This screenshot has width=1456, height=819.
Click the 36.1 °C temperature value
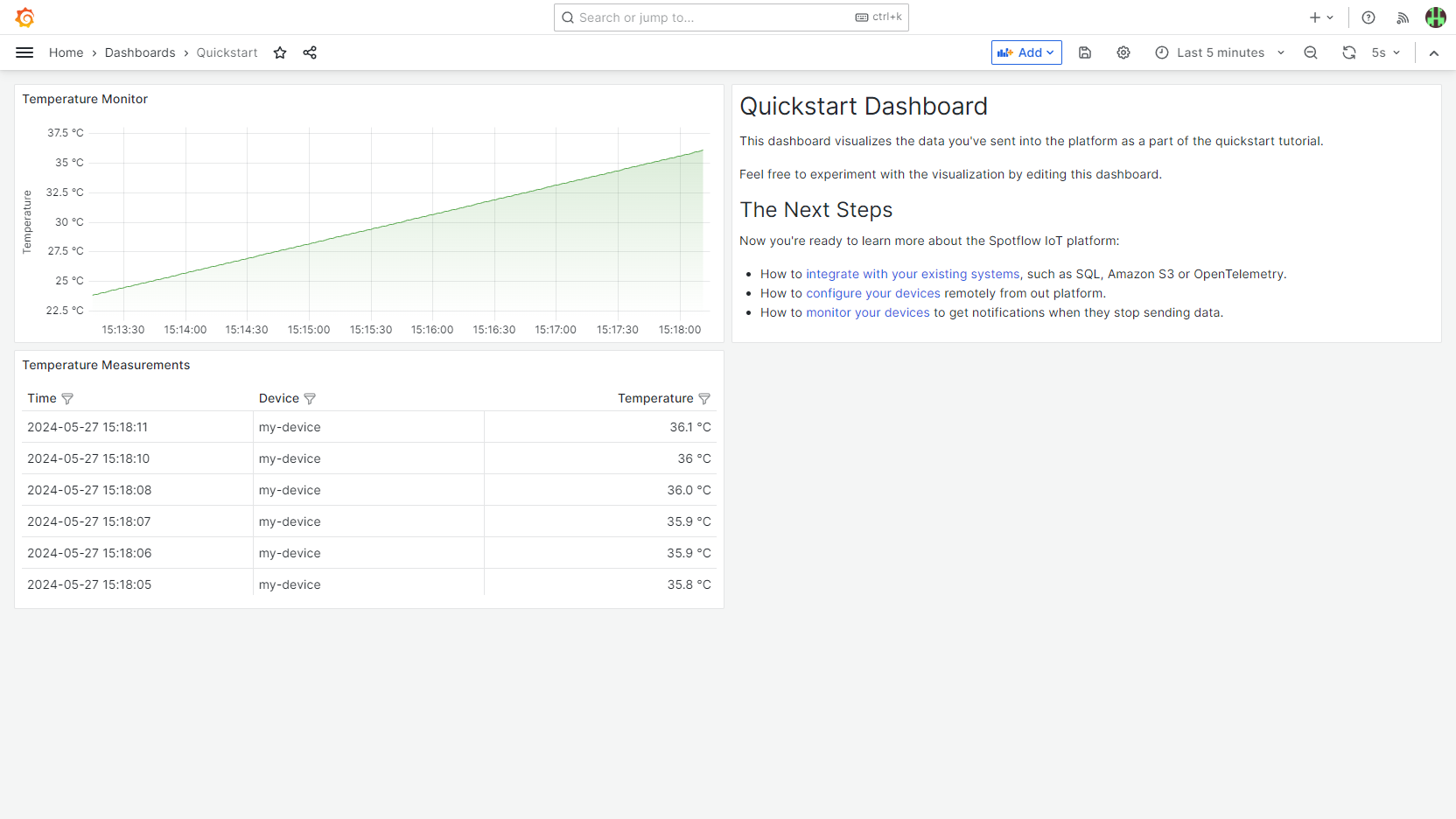click(x=690, y=427)
